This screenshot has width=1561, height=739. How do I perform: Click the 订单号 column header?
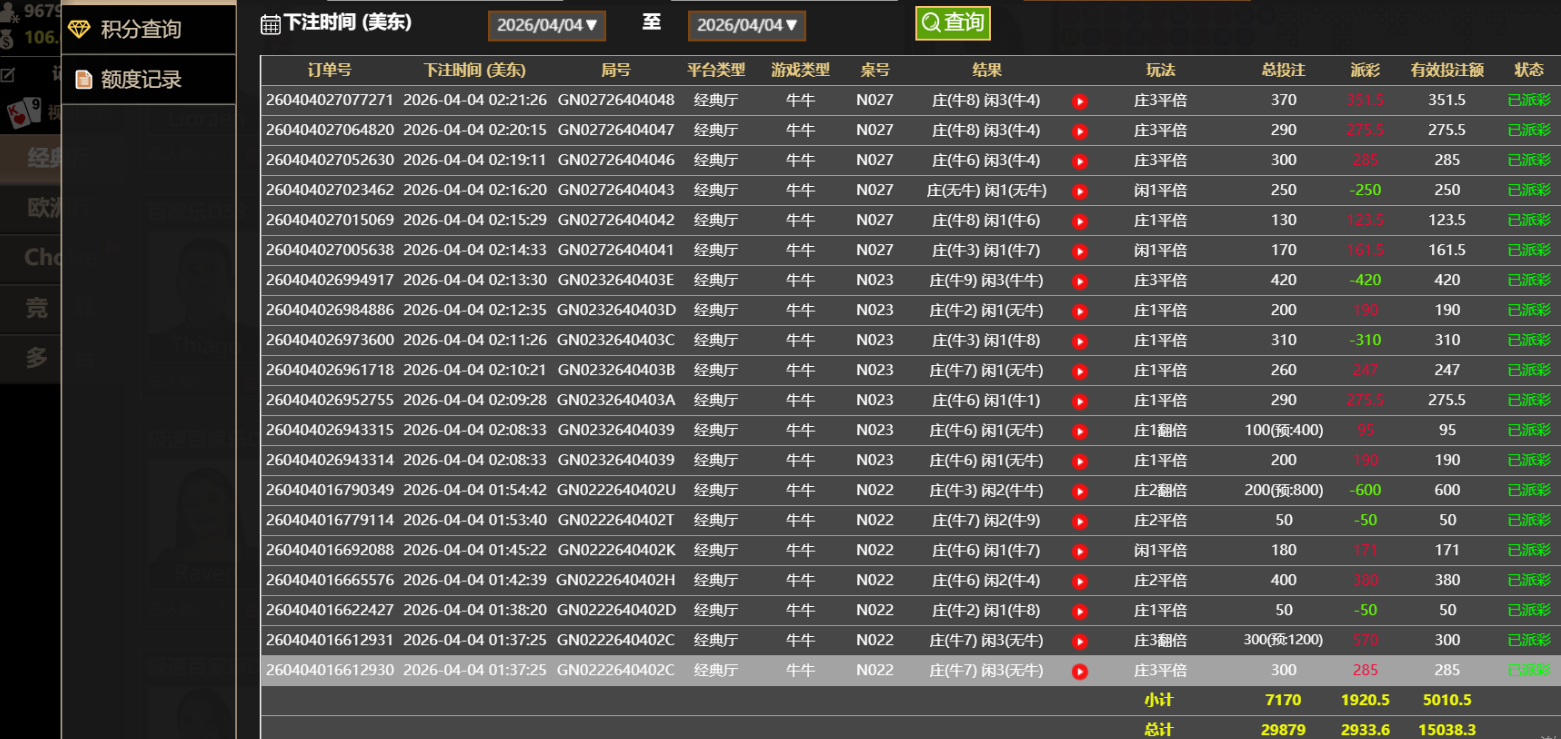[329, 70]
